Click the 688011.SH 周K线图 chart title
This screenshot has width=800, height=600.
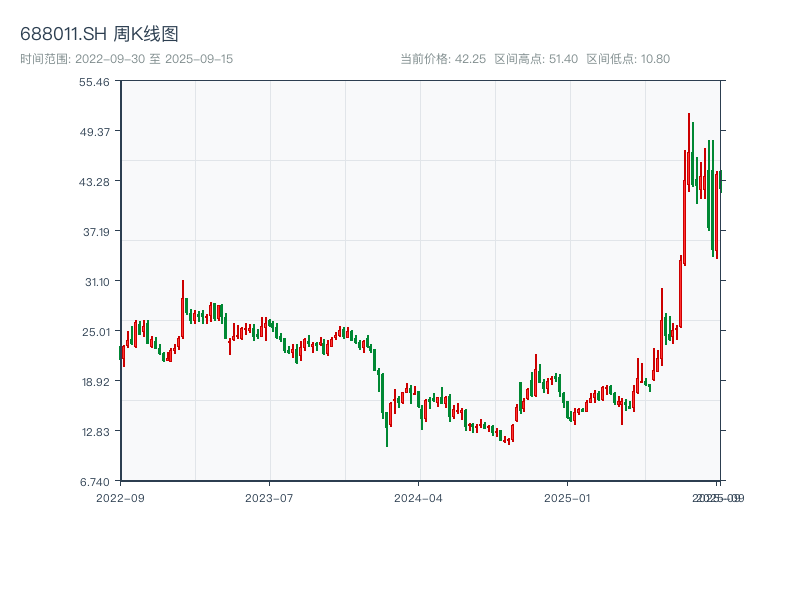point(100,34)
